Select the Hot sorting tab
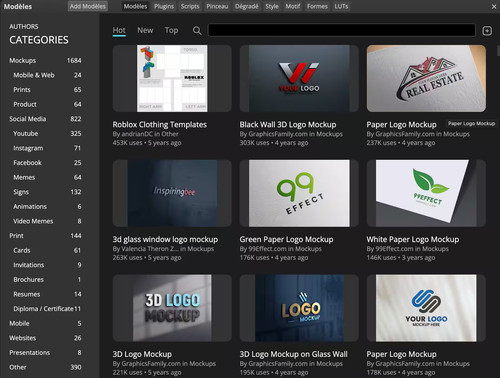This screenshot has width=500, height=378. [x=119, y=31]
